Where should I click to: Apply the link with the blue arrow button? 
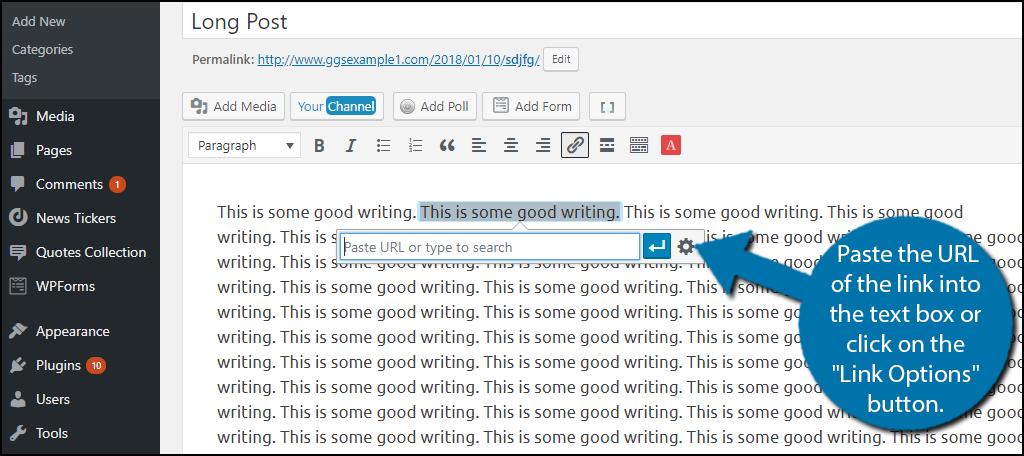(657, 246)
